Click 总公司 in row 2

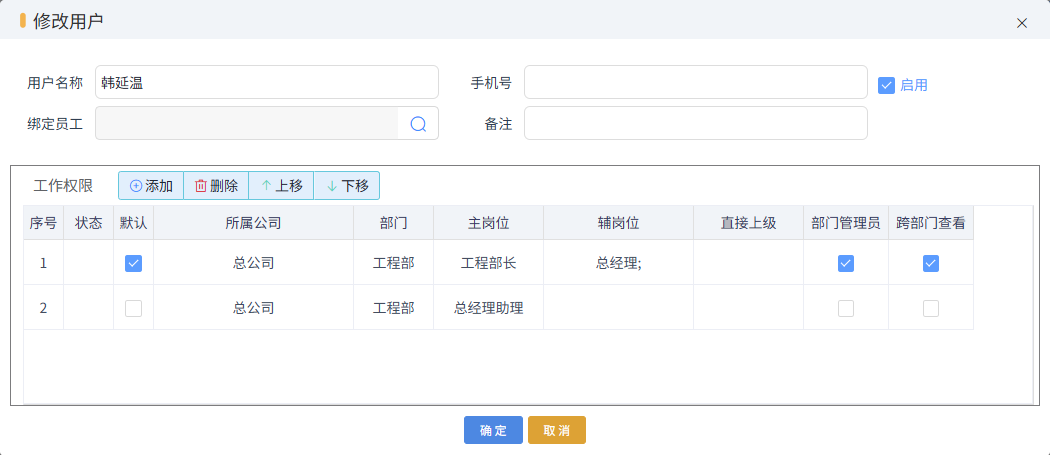click(x=253, y=308)
